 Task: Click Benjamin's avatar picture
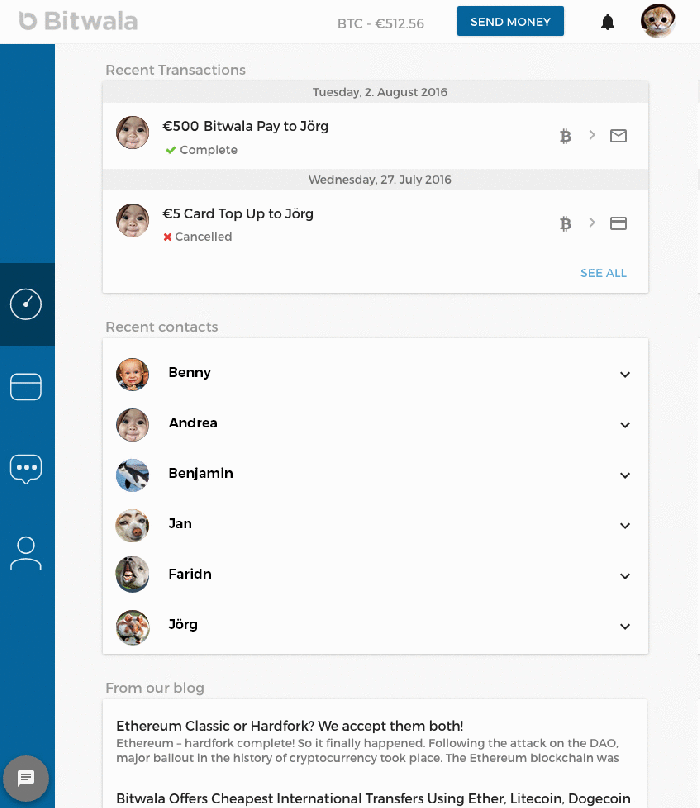[x=132, y=475]
